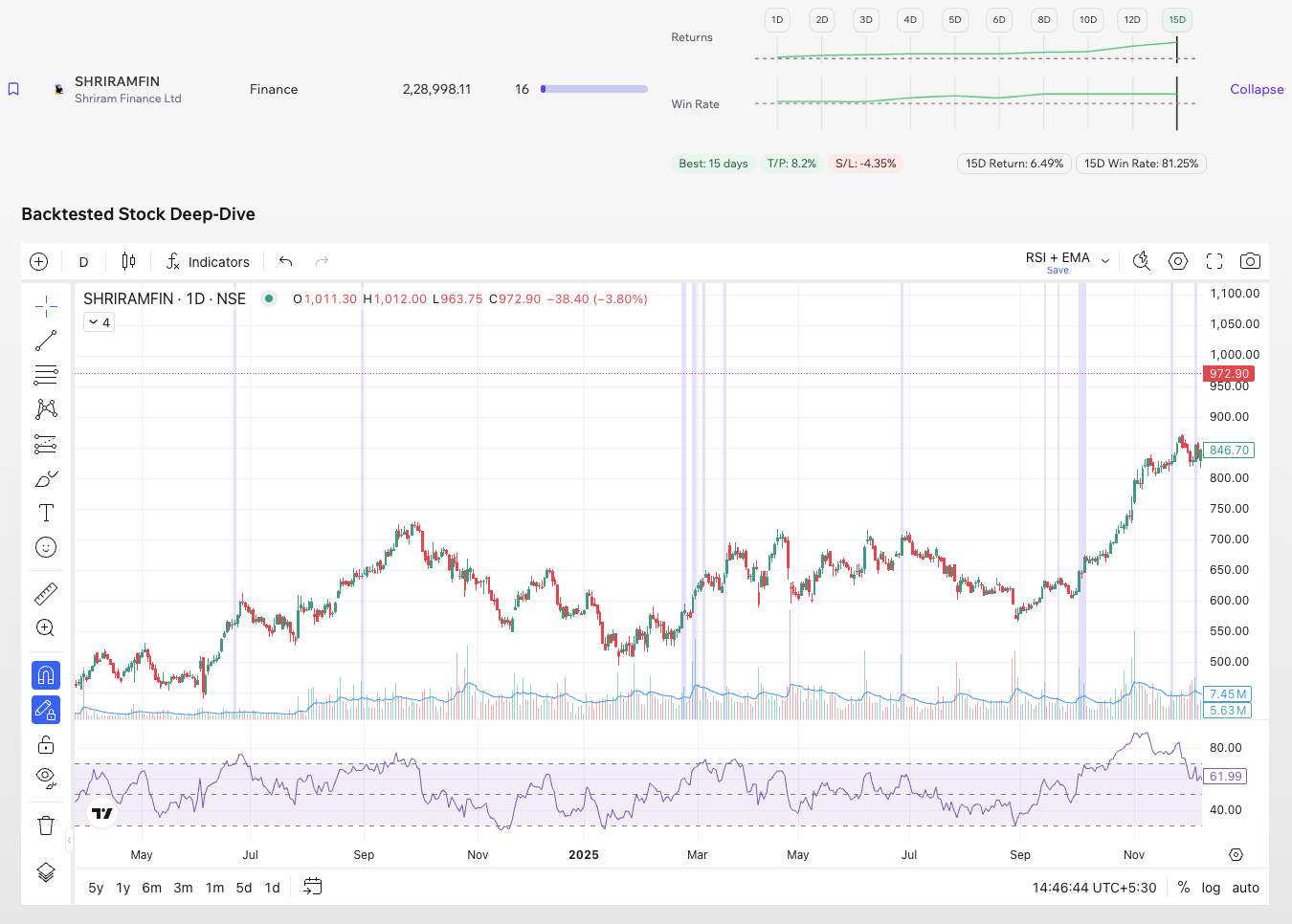Click the TradingView logo on chart
1292x924 pixels.
102,814
